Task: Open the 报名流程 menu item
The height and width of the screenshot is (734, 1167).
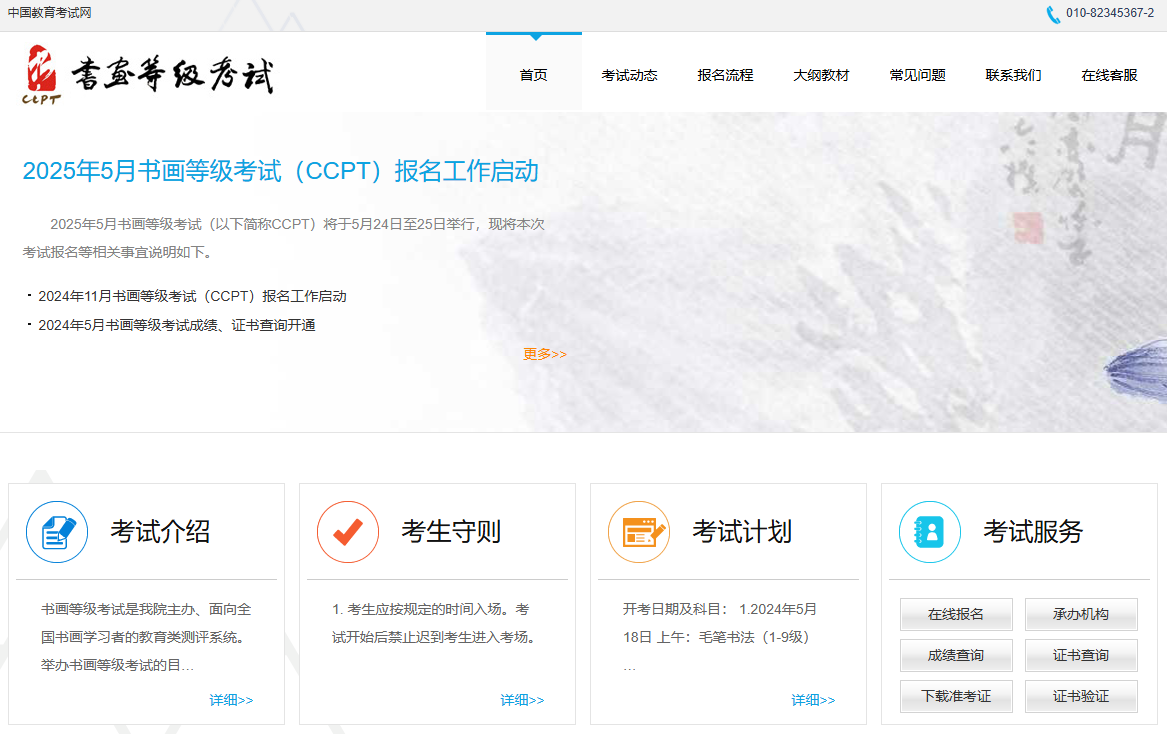Action: (726, 75)
